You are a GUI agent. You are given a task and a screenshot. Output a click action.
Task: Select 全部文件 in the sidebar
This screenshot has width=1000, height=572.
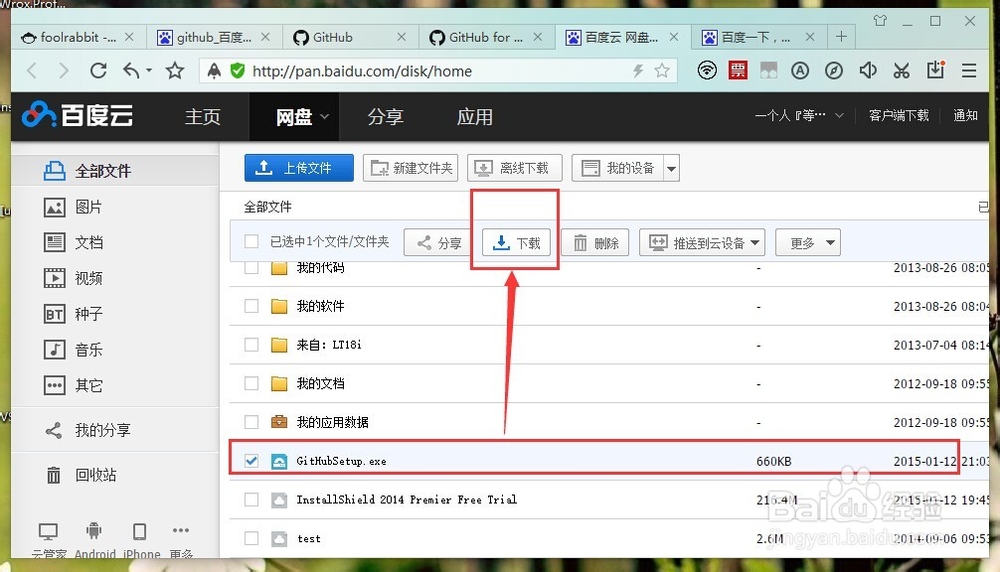pyautogui.click(x=115, y=171)
